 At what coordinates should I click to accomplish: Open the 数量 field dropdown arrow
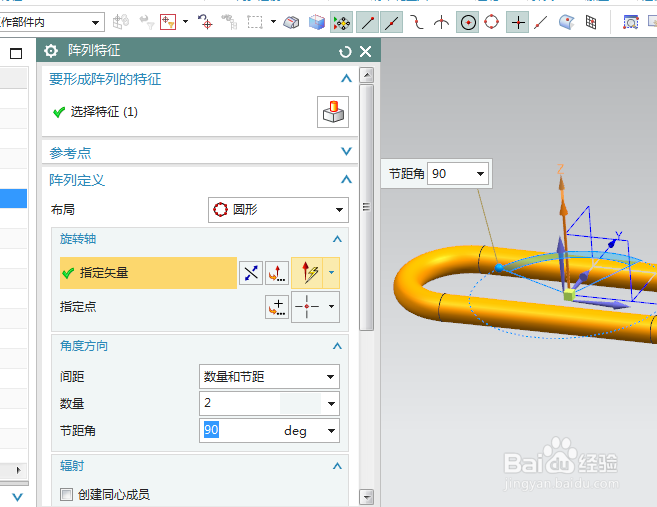coord(331,404)
